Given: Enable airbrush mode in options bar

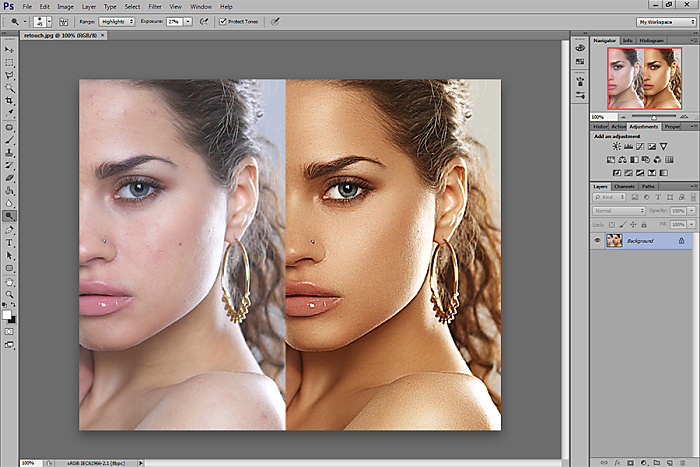Looking at the screenshot, I should tap(204, 21).
